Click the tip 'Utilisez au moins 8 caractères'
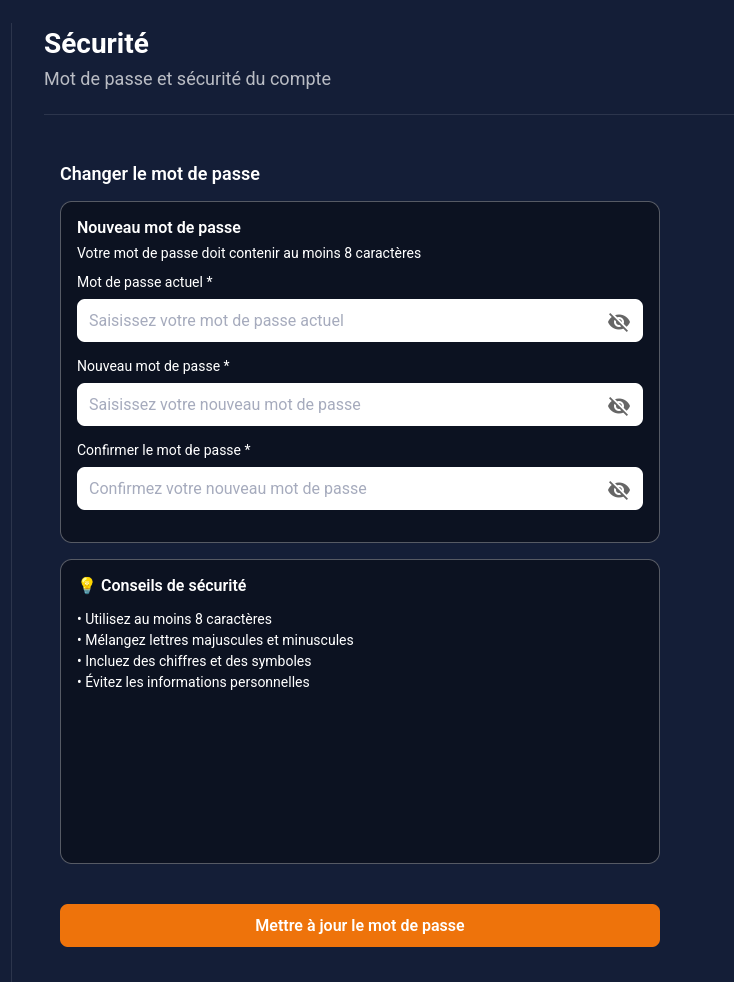 (x=176, y=619)
